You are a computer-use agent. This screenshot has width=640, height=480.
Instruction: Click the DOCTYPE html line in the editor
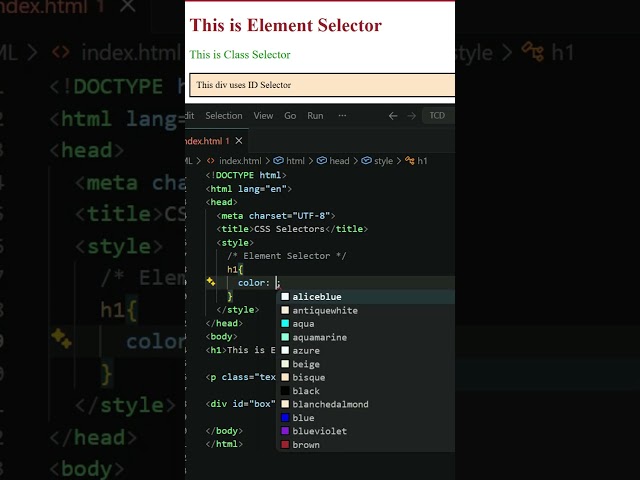click(x=246, y=175)
